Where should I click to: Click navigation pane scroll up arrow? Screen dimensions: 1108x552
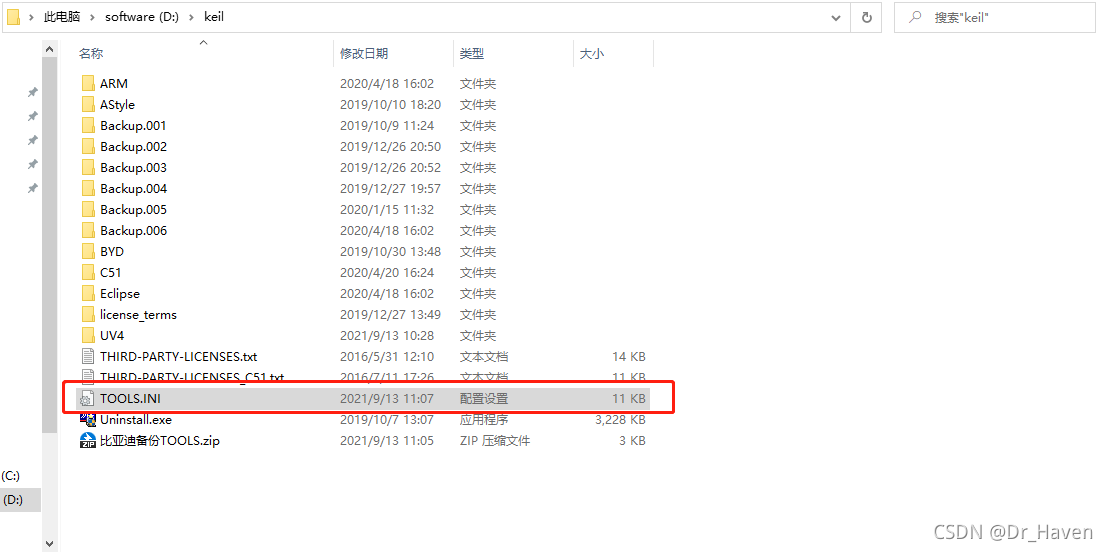(49, 49)
